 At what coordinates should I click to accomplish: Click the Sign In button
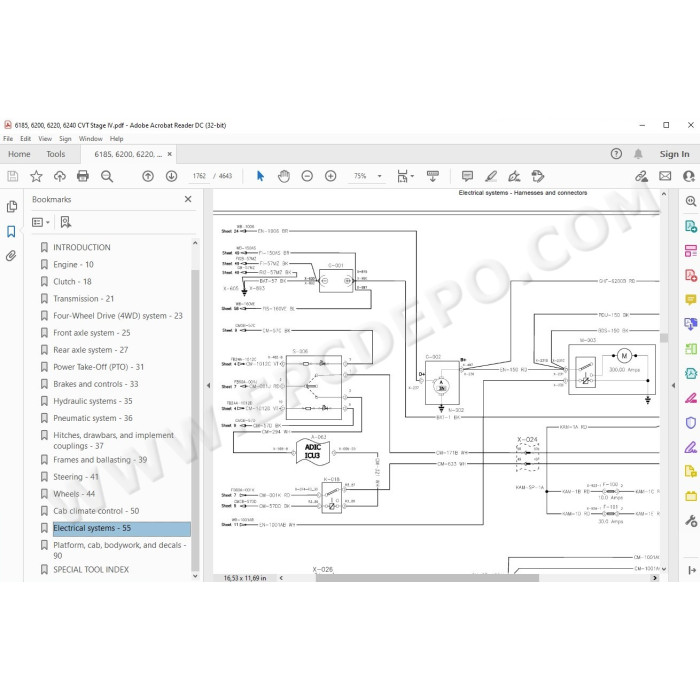click(x=675, y=154)
